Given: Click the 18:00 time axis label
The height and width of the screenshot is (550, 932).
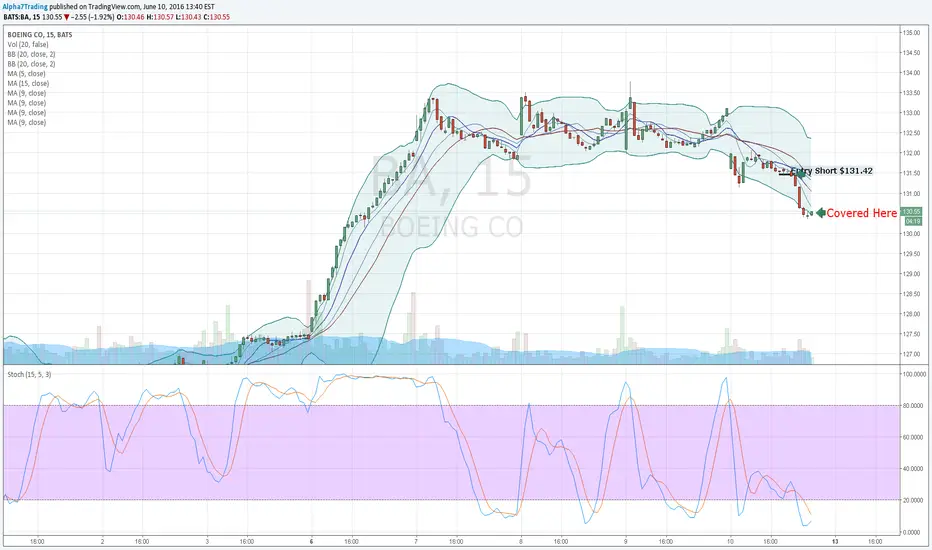Looking at the screenshot, I should point(37,542).
